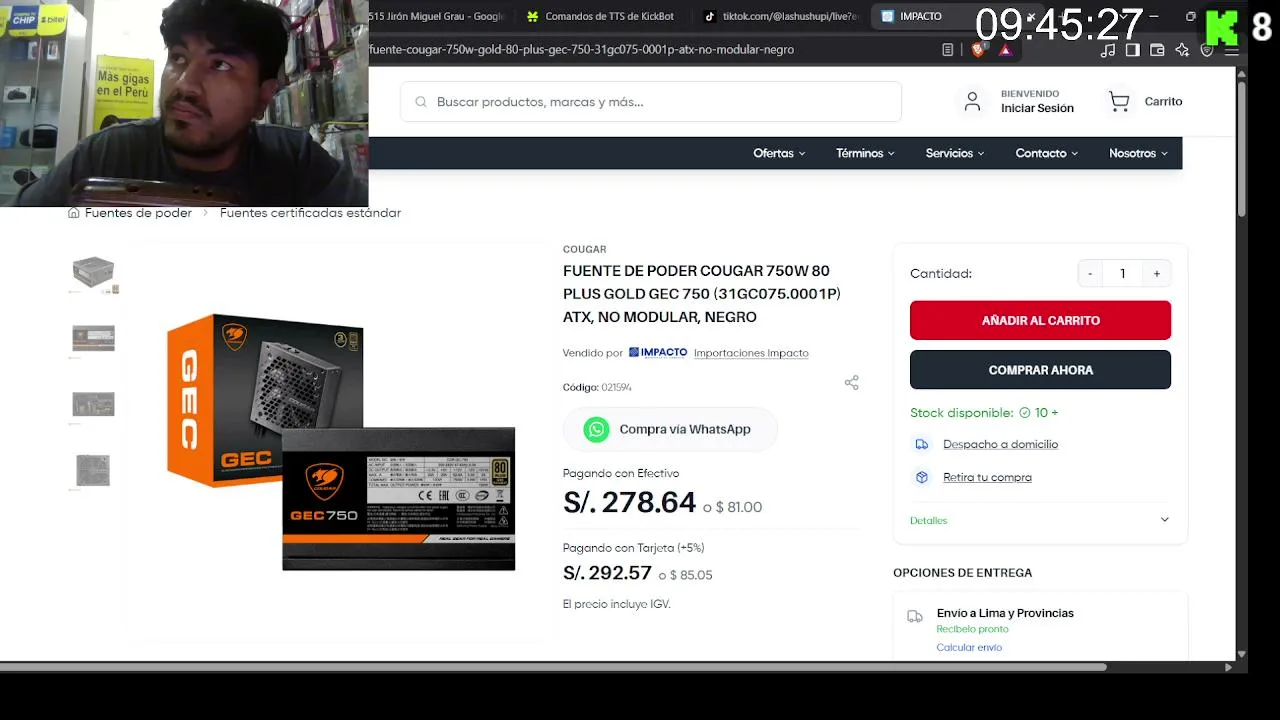1280x720 pixels.
Task: Click the box icon by Retira tu compra
Action: point(922,477)
